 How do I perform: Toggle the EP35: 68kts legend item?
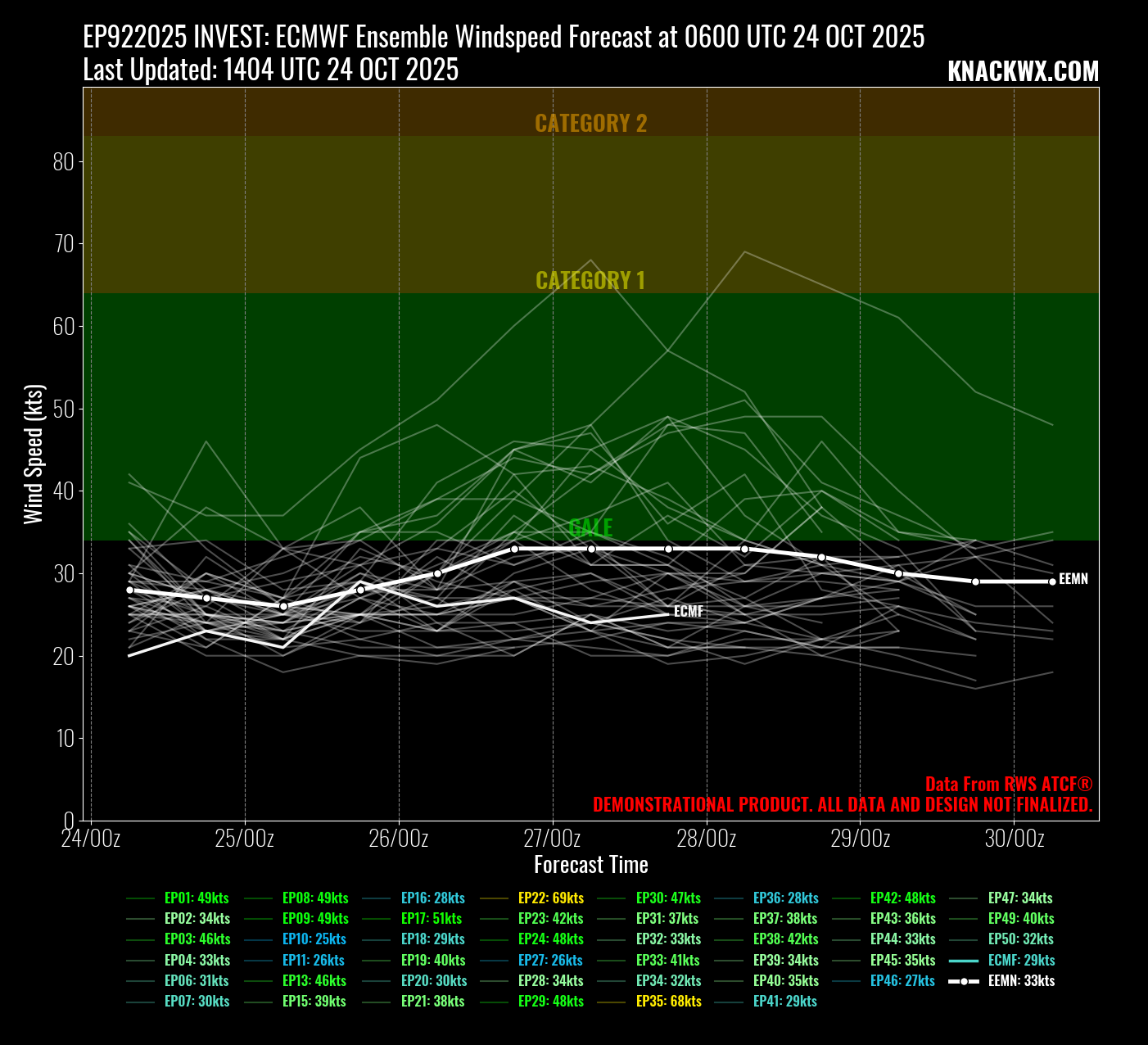(668, 1001)
